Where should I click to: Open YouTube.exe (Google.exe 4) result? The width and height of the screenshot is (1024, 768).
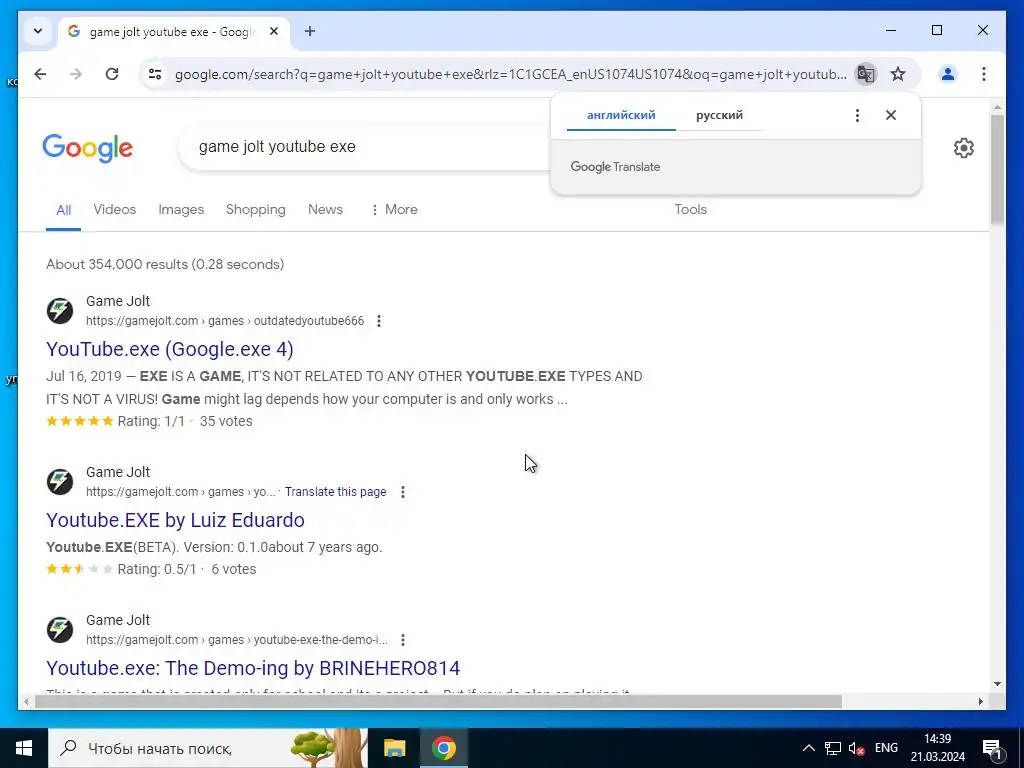170,349
